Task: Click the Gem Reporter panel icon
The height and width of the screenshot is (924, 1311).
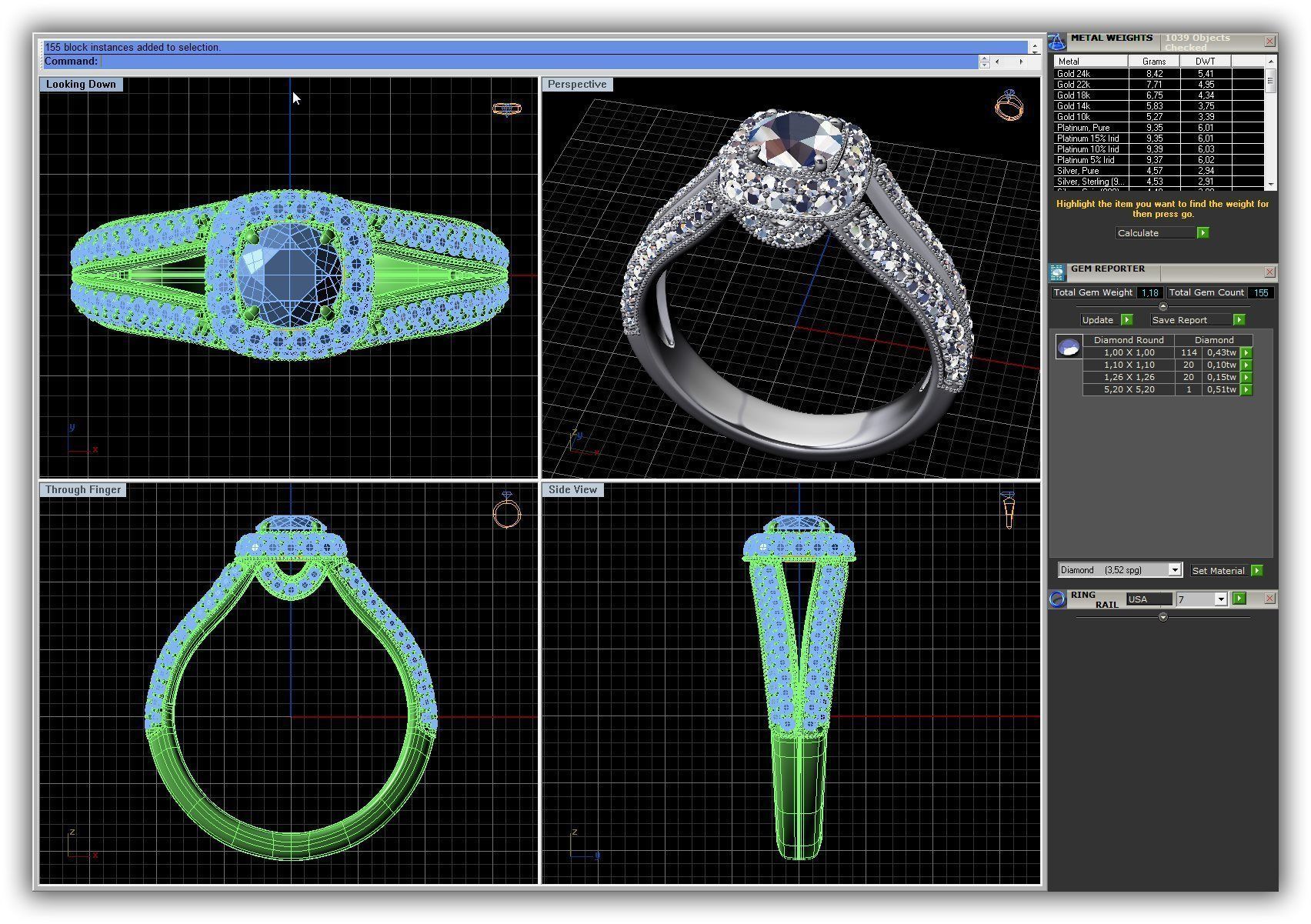Action: [x=1057, y=272]
